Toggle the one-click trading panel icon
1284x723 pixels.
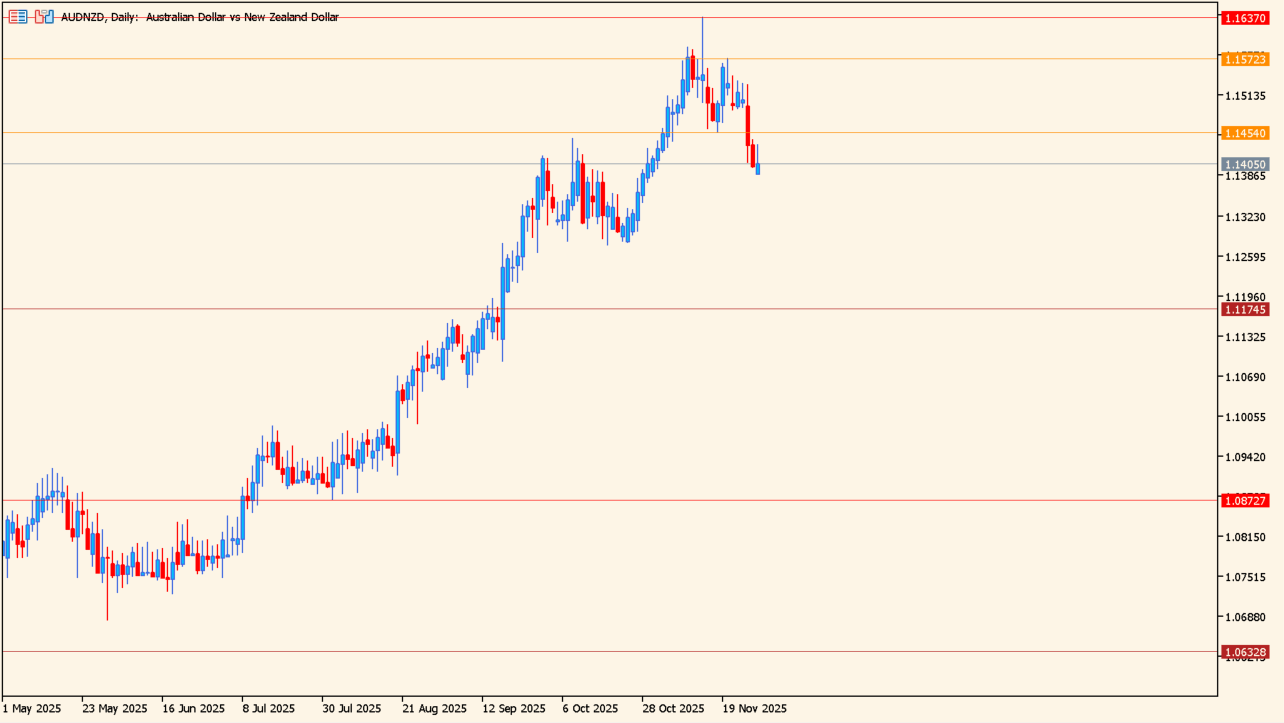pyautogui.click(x=43, y=17)
